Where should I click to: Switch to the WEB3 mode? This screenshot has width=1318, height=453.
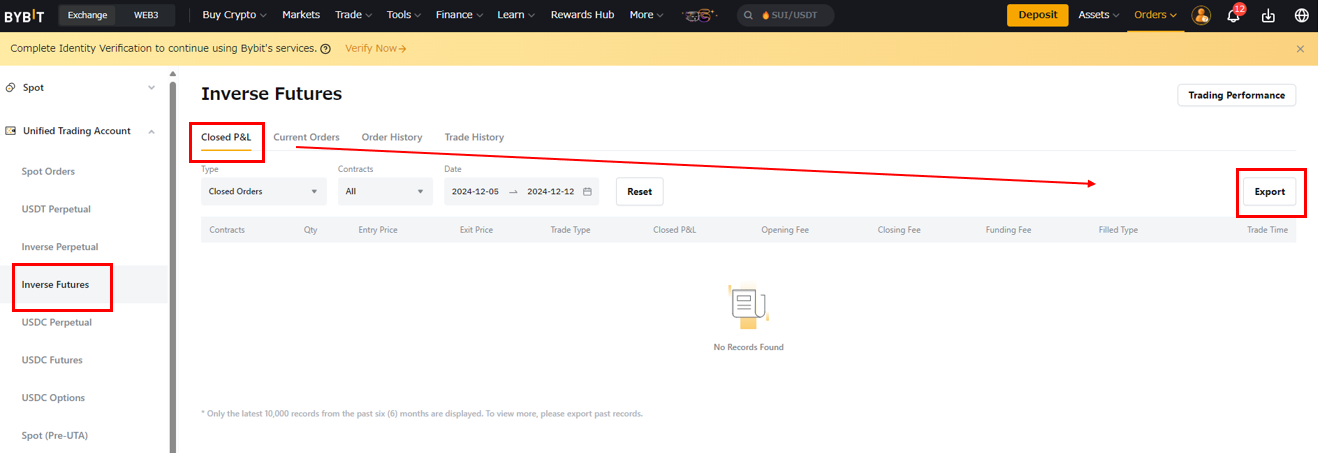pos(146,15)
